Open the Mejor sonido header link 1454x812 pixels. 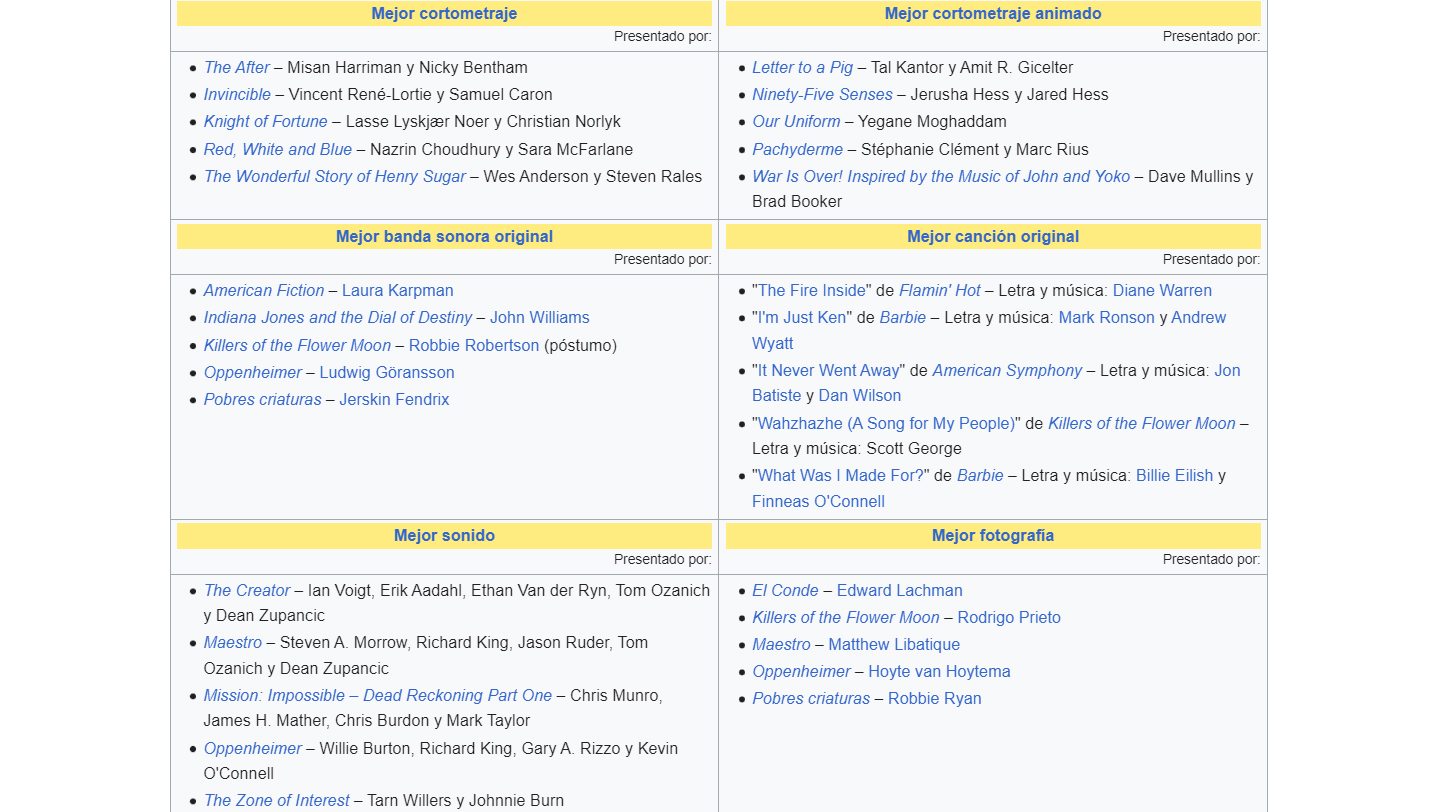tap(444, 536)
